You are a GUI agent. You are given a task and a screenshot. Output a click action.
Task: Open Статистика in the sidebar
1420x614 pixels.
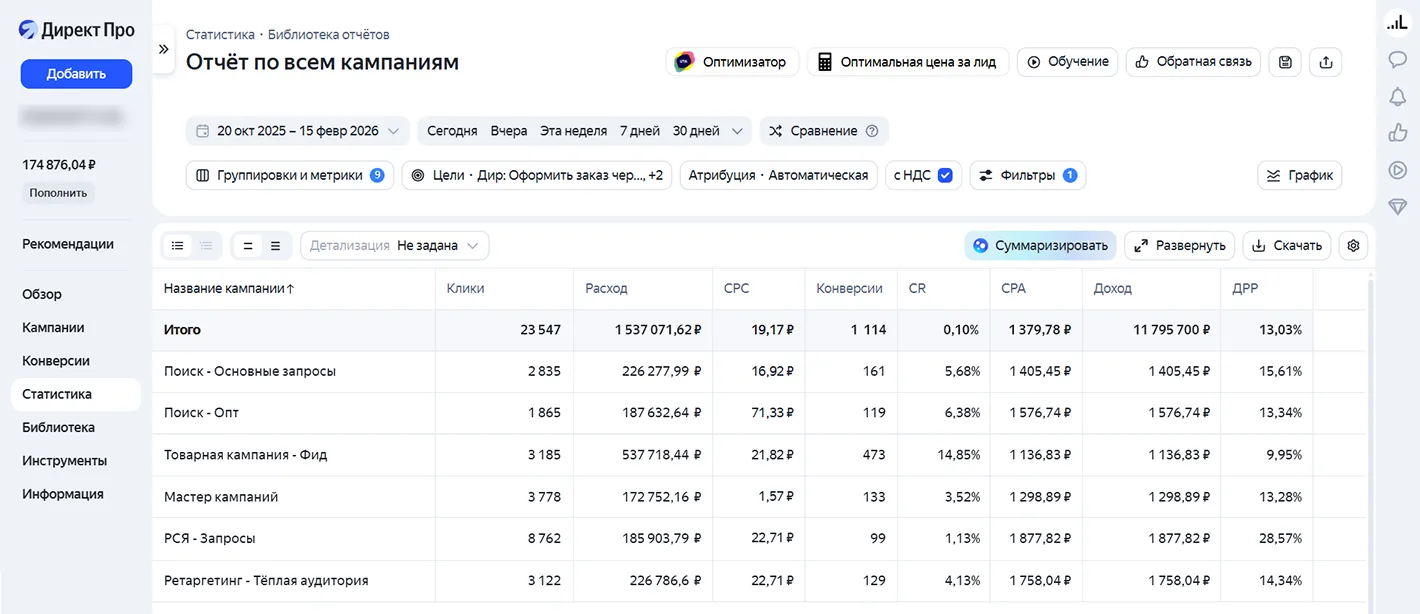[75, 394]
